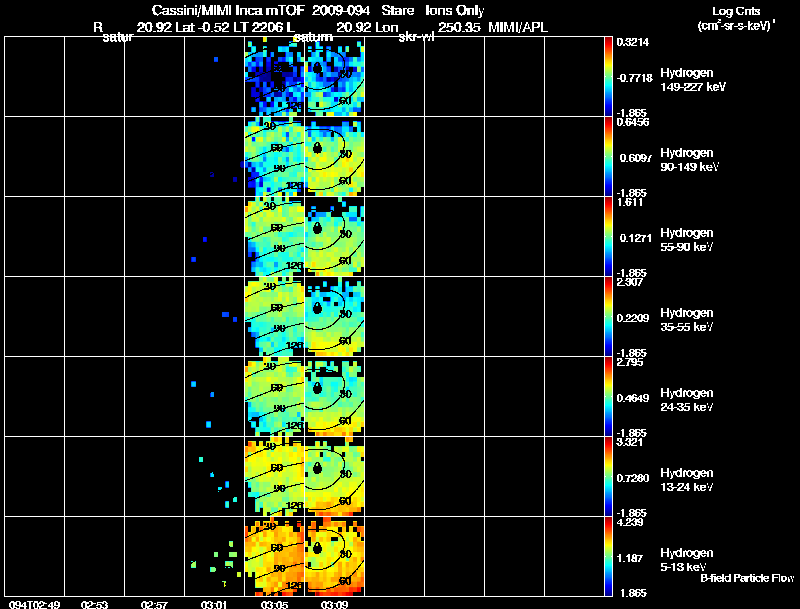Select the 03:05 image in the 90-149 keV row
This screenshot has width=800, height=609.
tap(274, 157)
